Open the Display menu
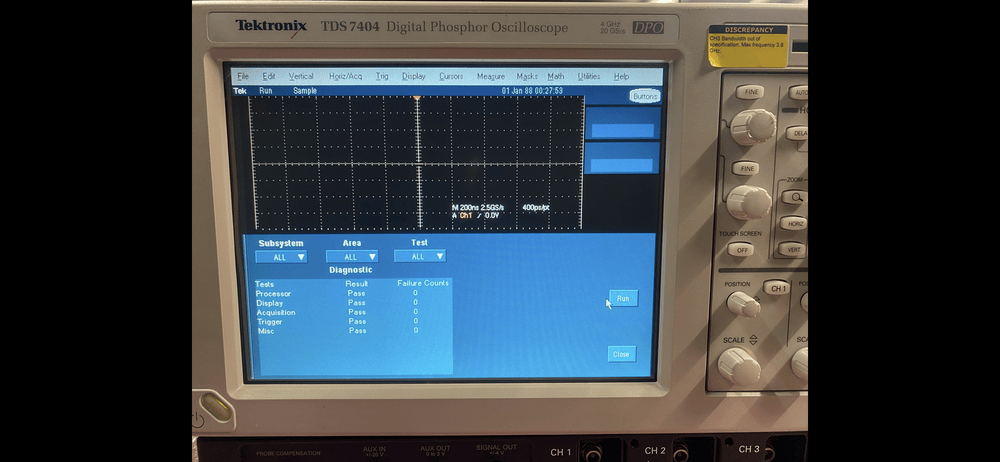This screenshot has width=1000, height=462. tap(413, 76)
